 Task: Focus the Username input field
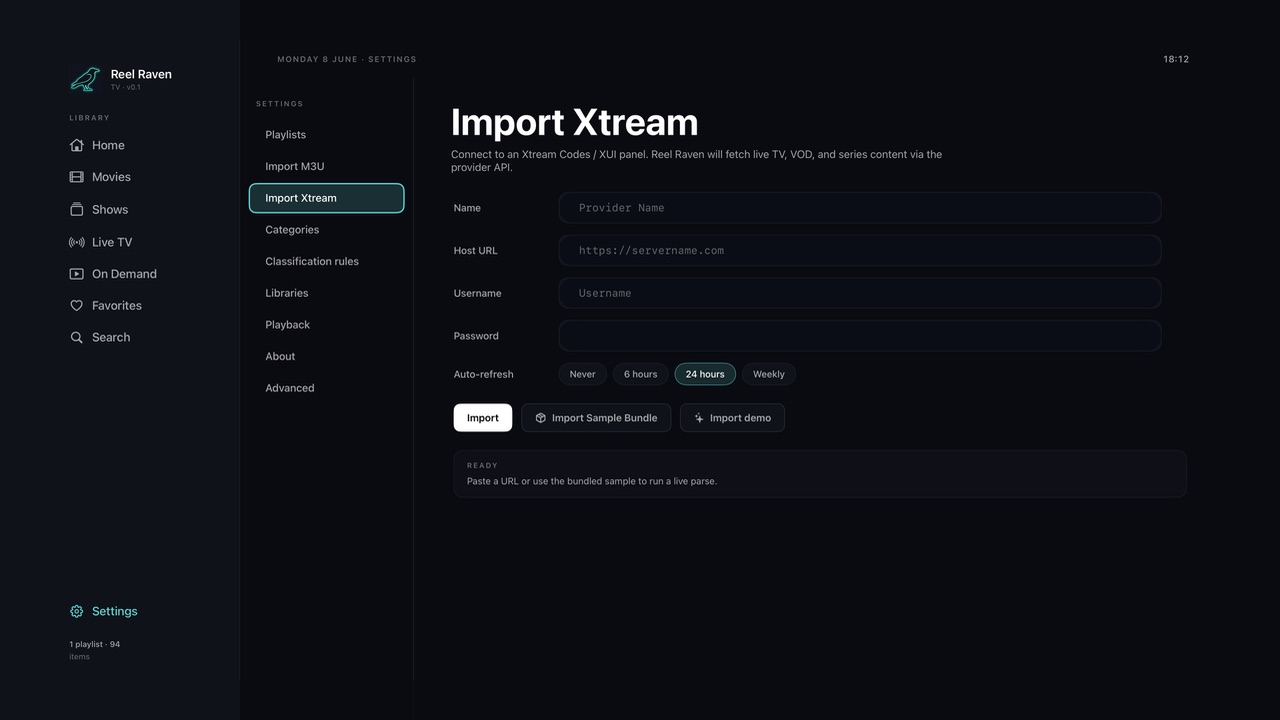click(x=860, y=293)
